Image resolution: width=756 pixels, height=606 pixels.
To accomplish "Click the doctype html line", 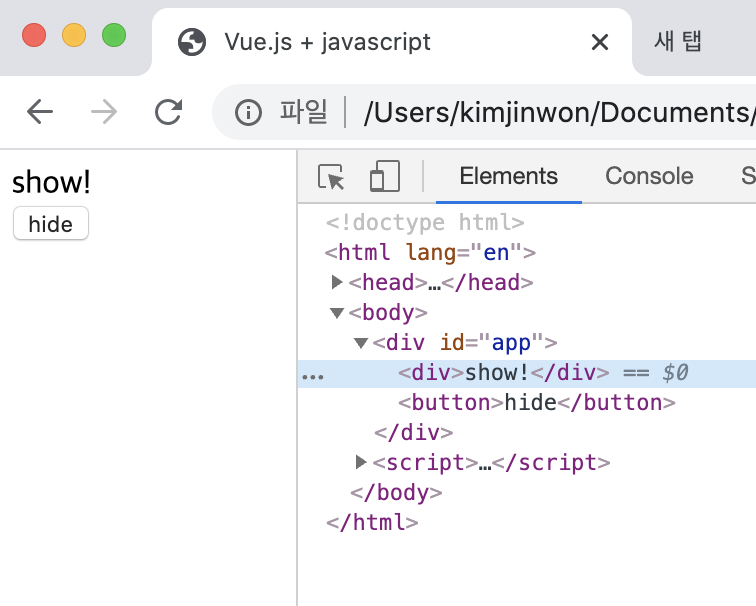I will coord(425,223).
